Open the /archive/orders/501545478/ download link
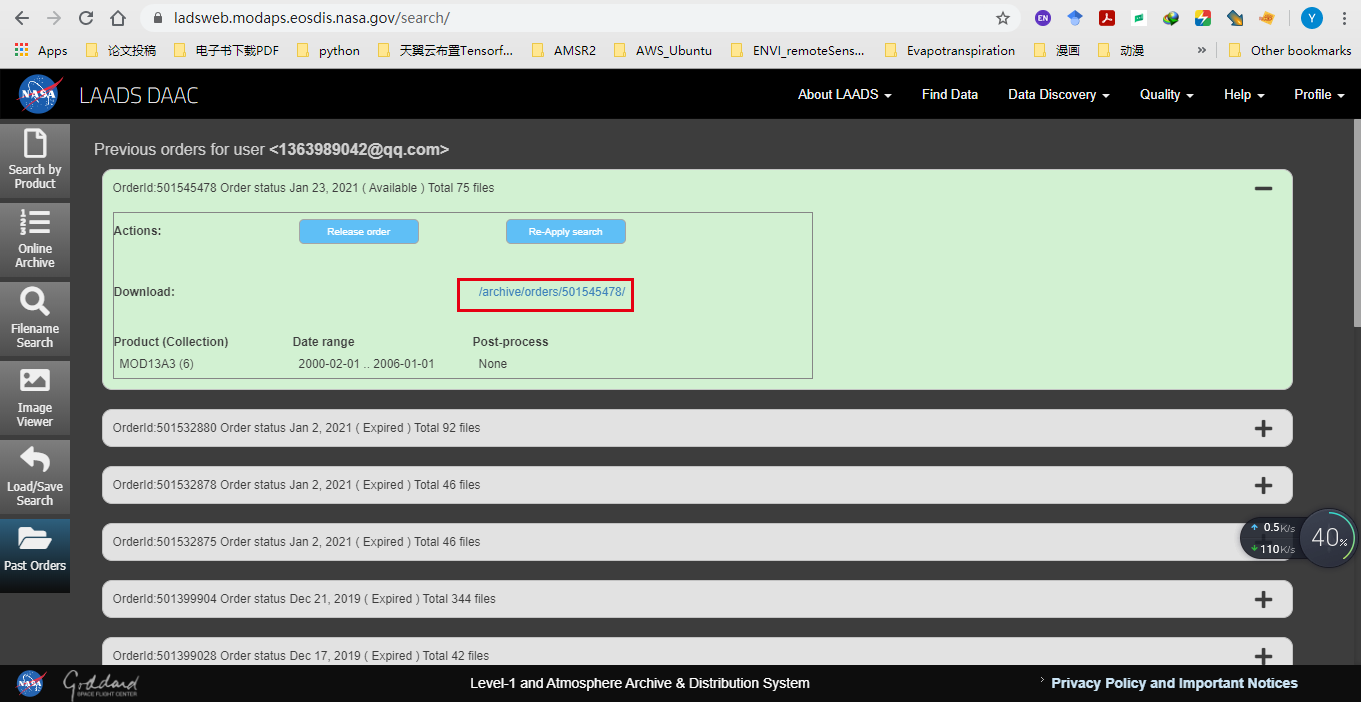 click(545, 294)
